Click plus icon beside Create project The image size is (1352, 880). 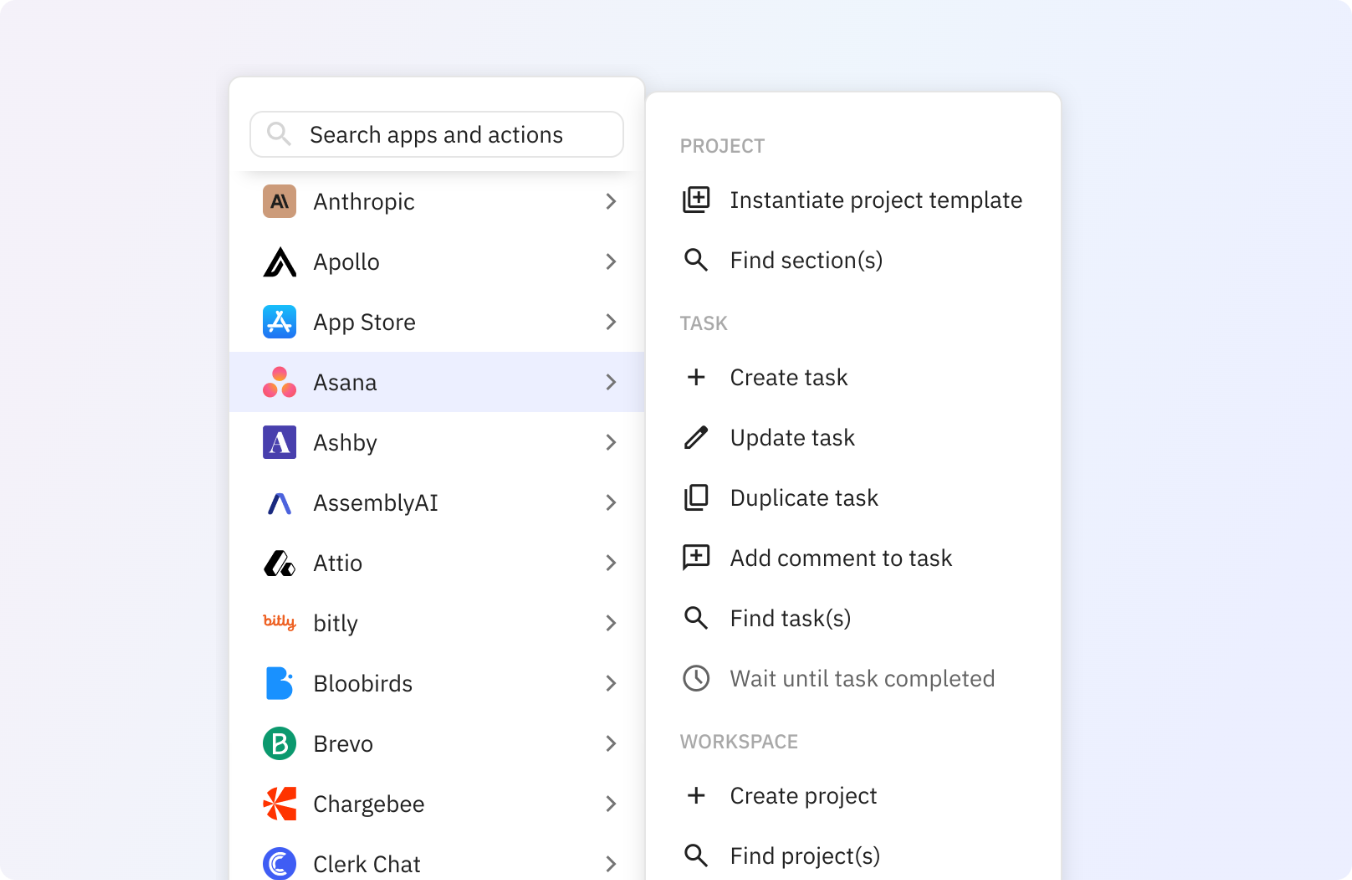point(696,796)
